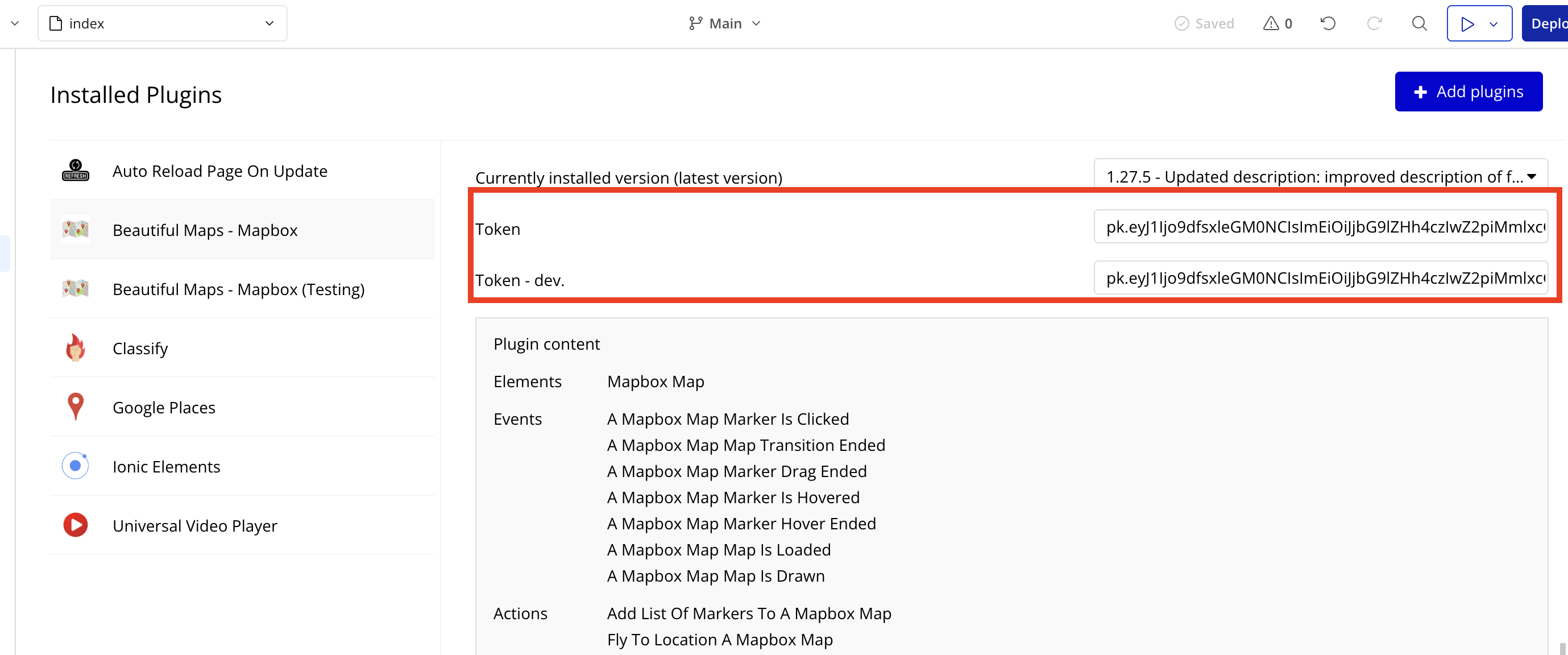Screen dimensions: 1568x655
Task: Click the undo arrow icon
Action: tap(1328, 23)
